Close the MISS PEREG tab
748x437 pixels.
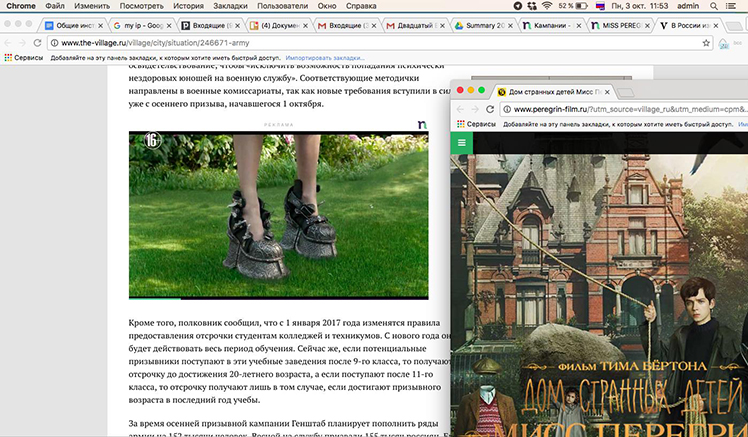click(647, 26)
